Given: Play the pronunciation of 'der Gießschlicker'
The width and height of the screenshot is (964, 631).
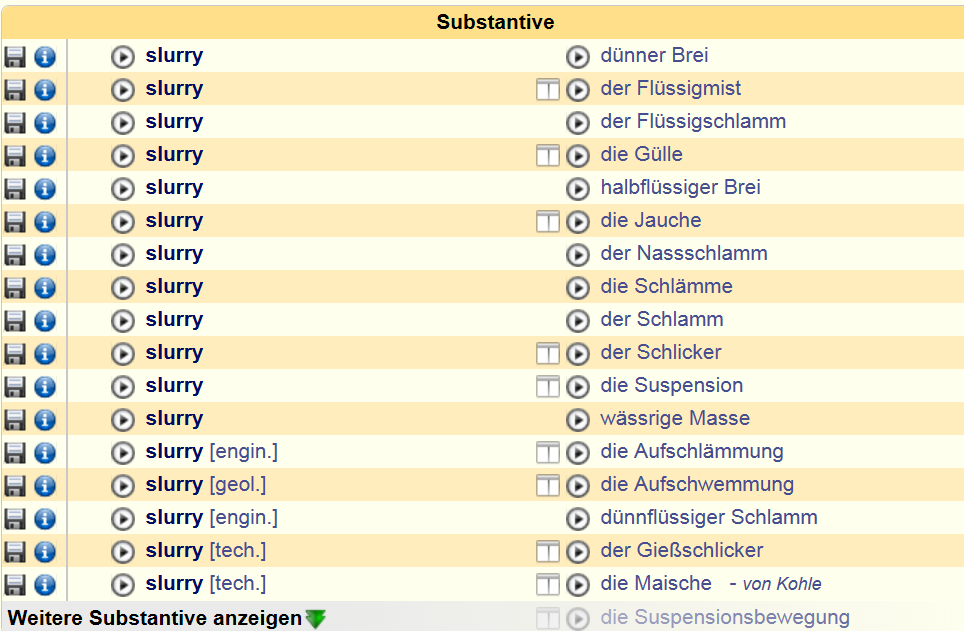Looking at the screenshot, I should tap(578, 552).
